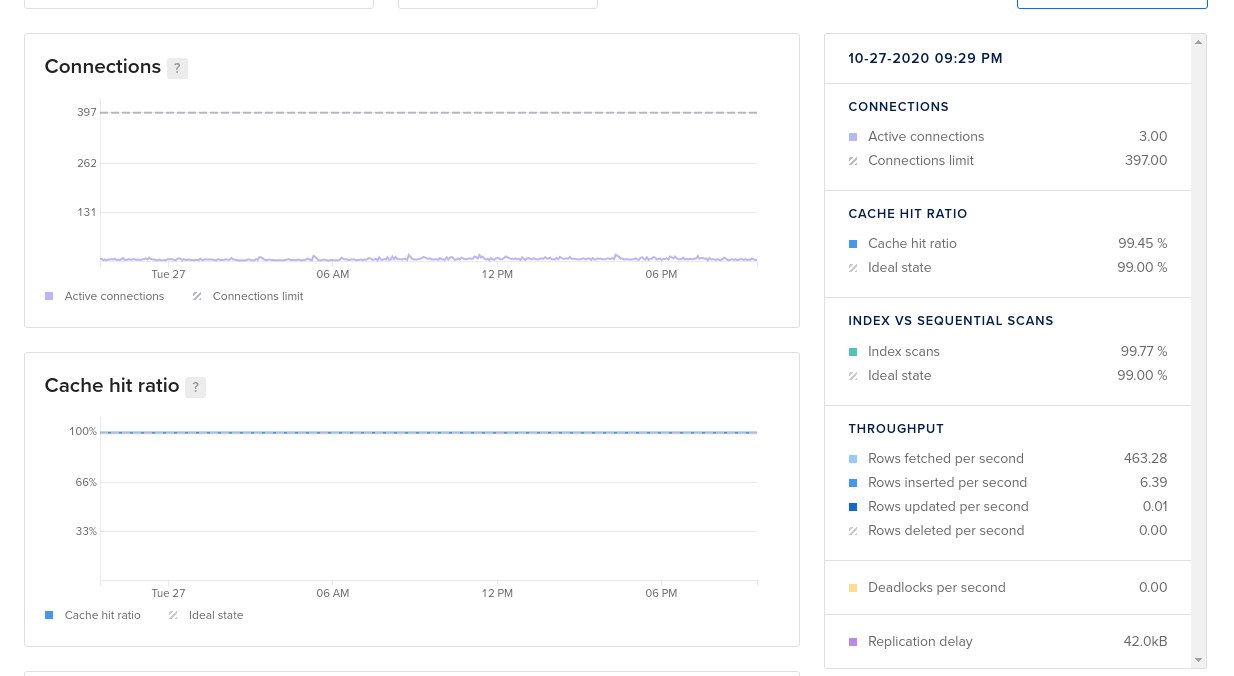Click the purple Replication delay swatch
Screen dimensions: 1234x676
click(853, 642)
